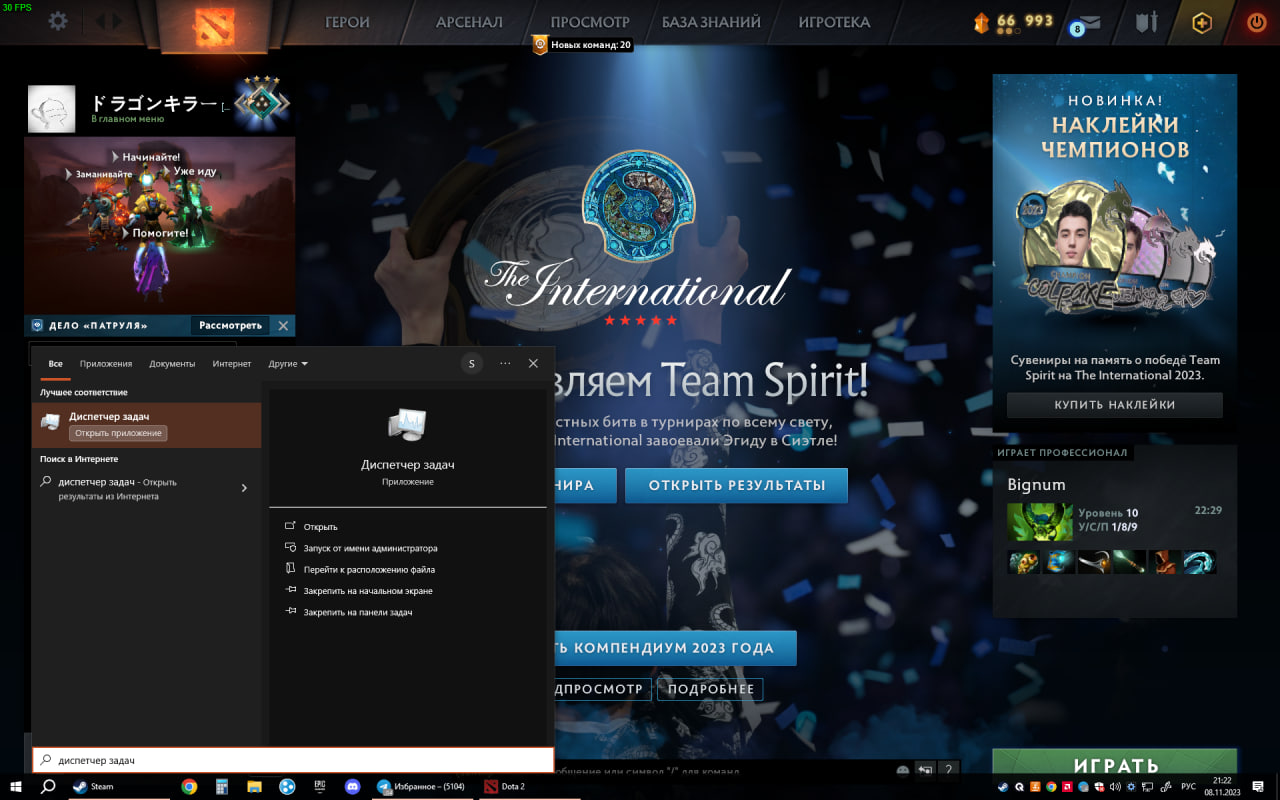Switch to Telegram Избранное window

pyautogui.click(x=422, y=787)
